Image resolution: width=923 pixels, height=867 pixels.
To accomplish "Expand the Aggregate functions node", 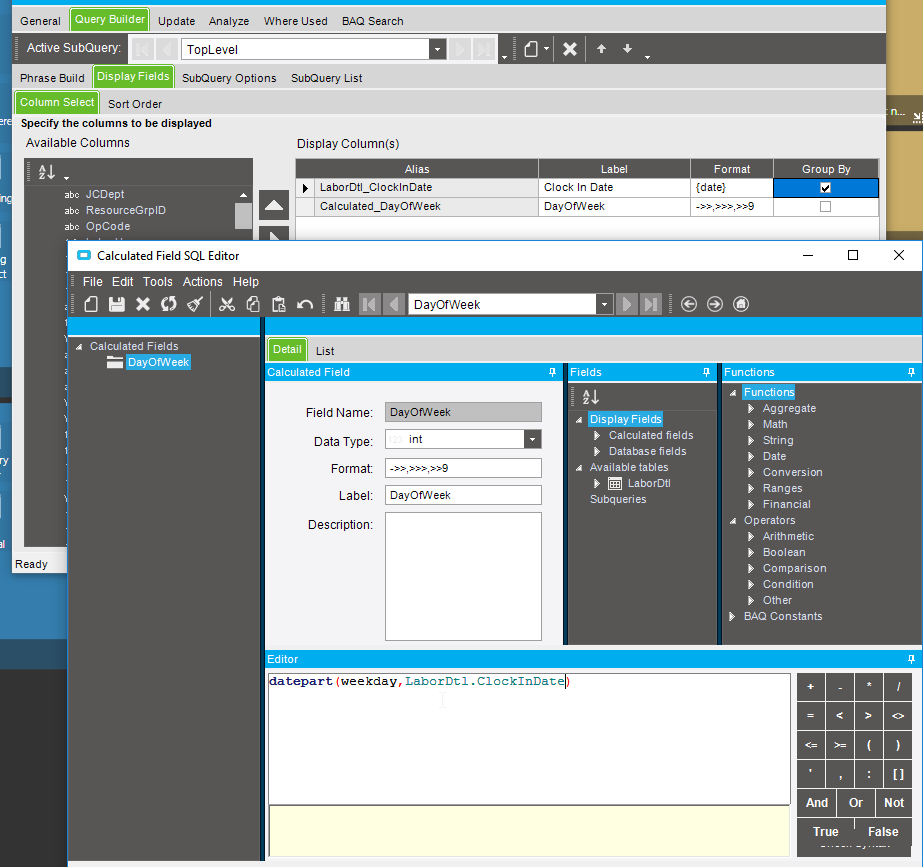I will (752, 408).
